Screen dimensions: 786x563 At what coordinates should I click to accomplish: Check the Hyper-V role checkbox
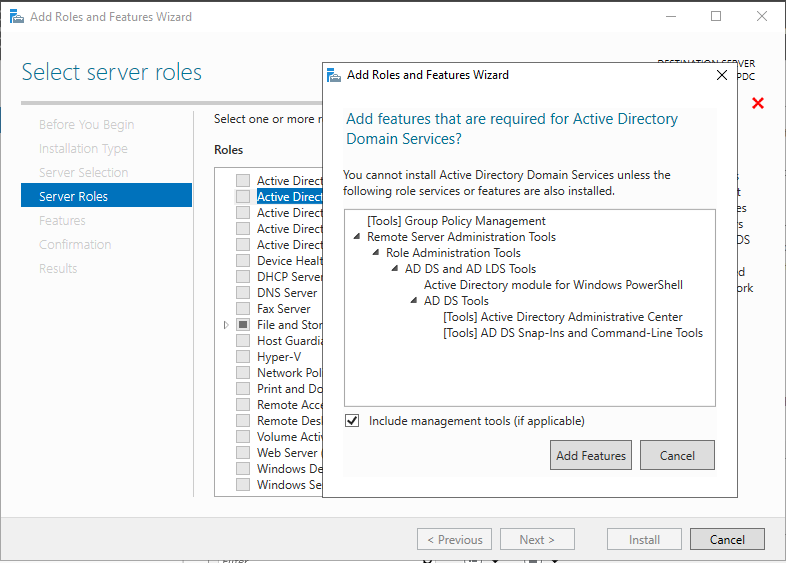243,357
